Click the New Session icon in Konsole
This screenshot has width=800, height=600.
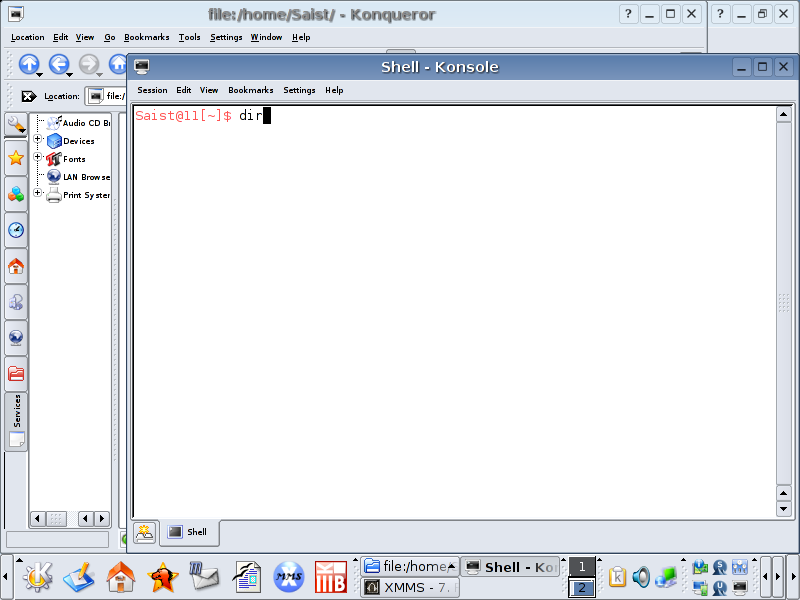click(145, 532)
